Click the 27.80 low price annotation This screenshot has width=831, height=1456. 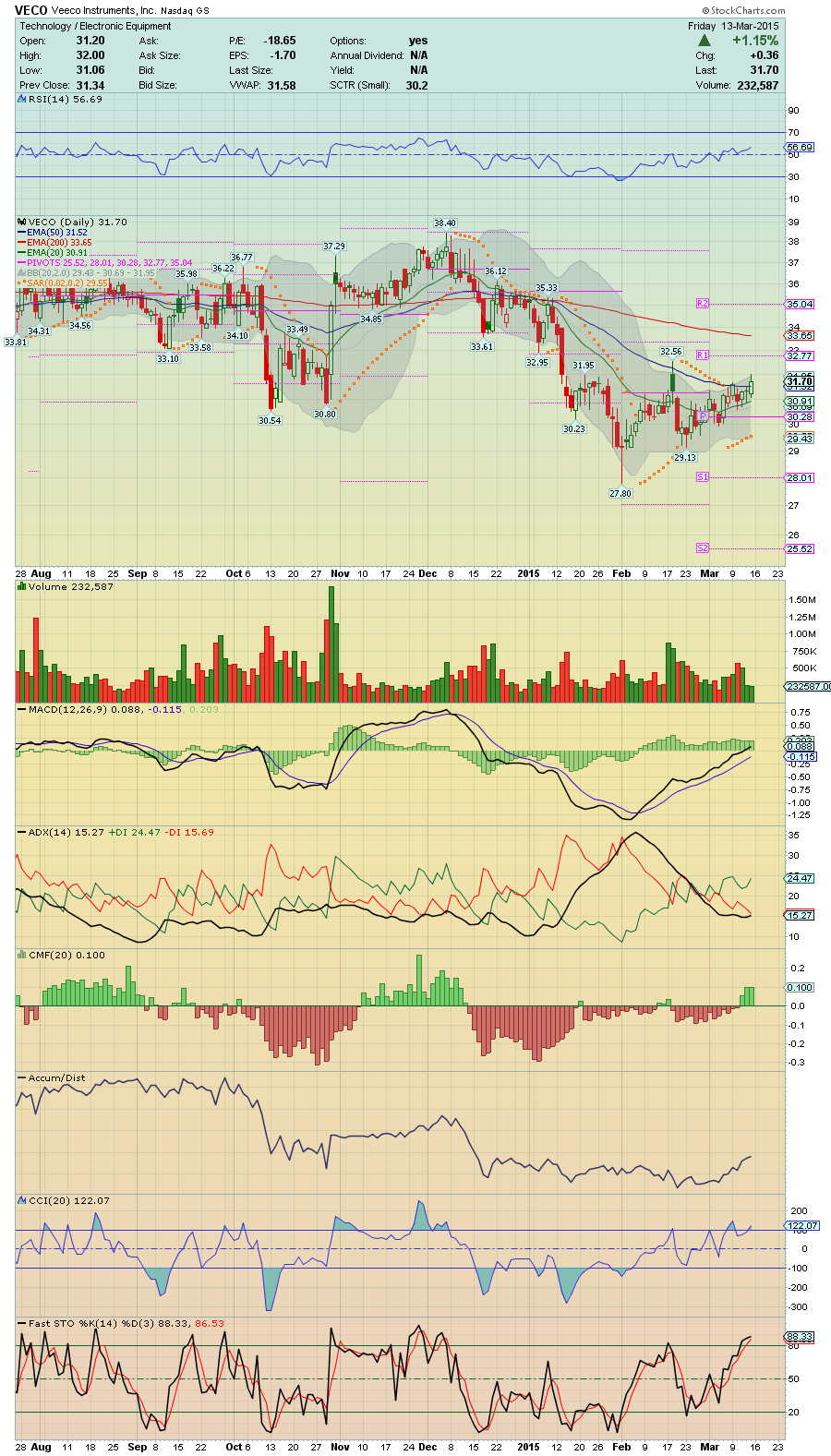pos(620,494)
